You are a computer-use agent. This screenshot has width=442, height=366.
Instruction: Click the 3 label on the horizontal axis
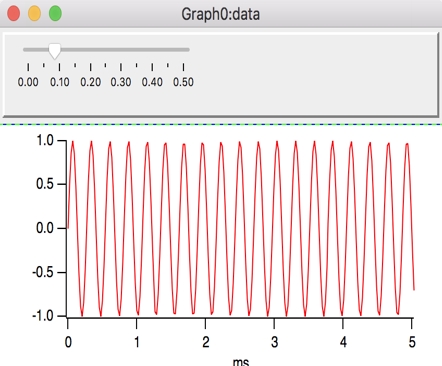point(274,342)
